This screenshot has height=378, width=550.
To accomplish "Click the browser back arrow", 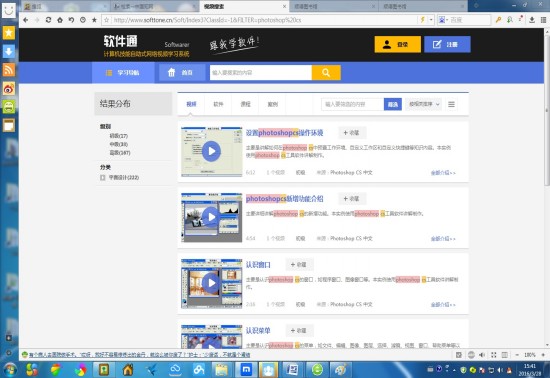I will (26, 20).
